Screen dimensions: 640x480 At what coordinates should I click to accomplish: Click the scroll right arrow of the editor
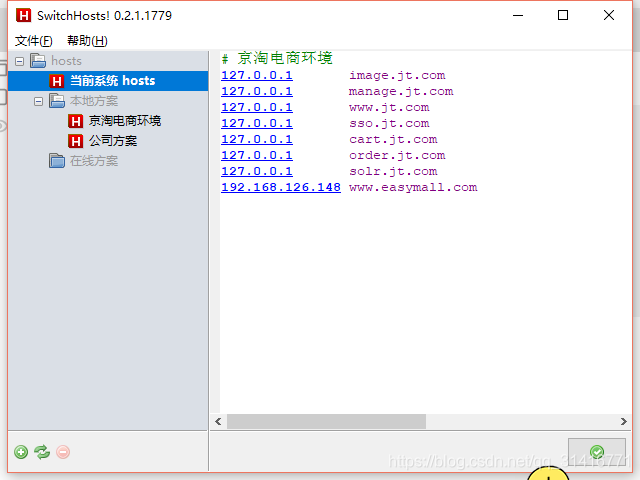point(624,422)
